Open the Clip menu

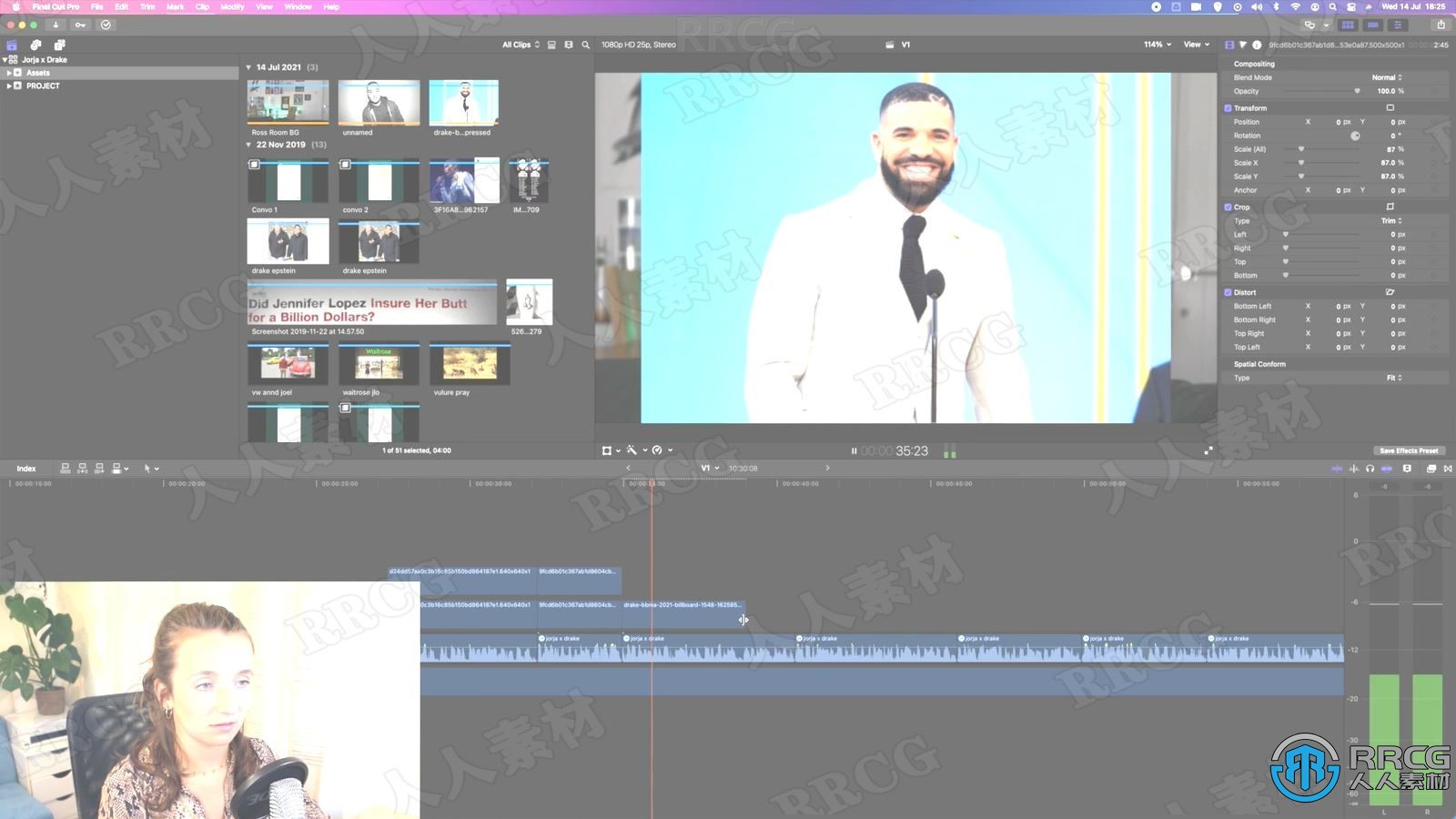tap(202, 6)
